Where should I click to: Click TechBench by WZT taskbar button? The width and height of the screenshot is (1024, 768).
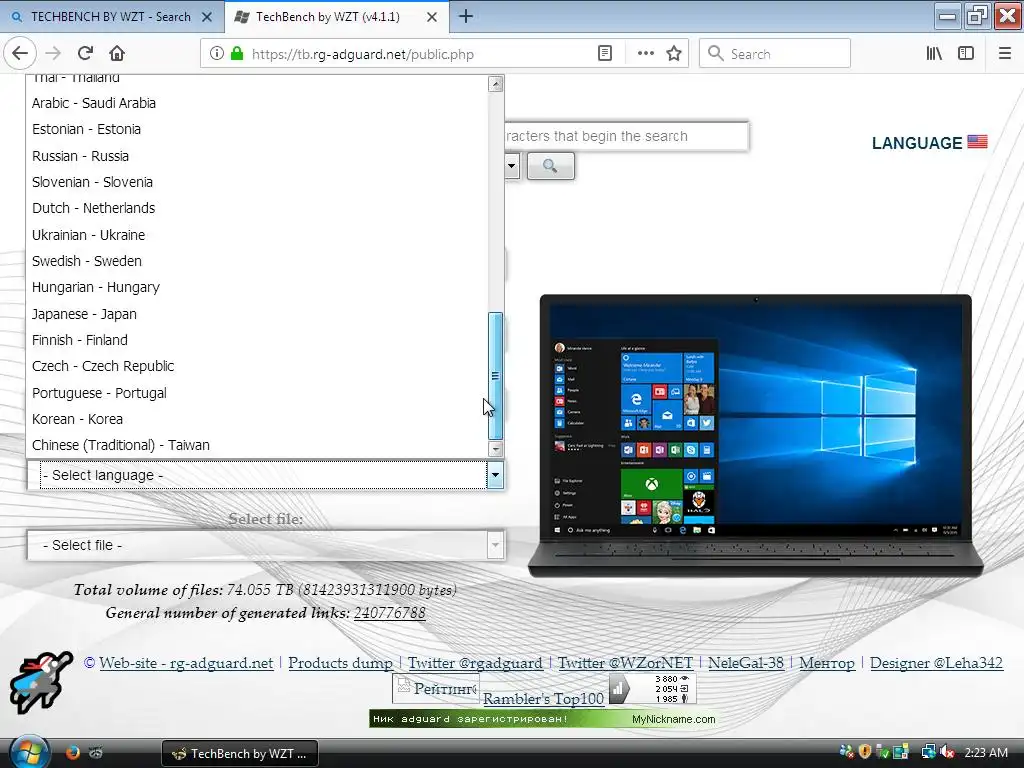click(240, 754)
